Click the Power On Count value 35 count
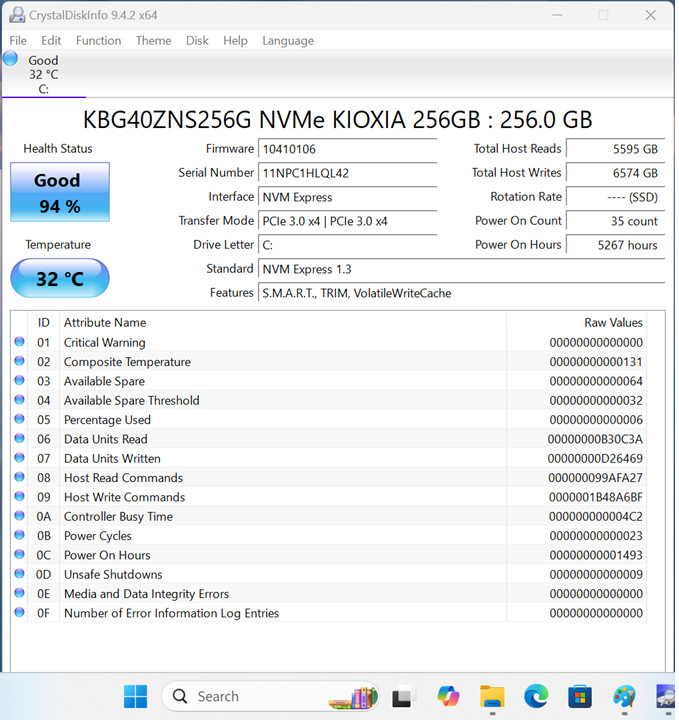This screenshot has width=679, height=720. click(615, 221)
